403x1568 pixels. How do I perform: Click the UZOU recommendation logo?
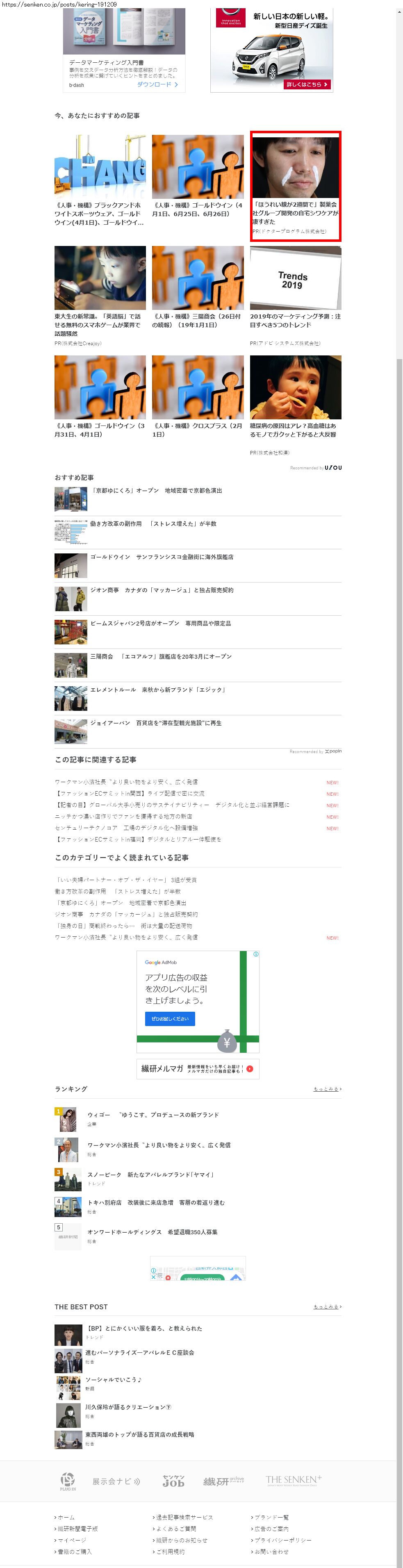point(333,467)
